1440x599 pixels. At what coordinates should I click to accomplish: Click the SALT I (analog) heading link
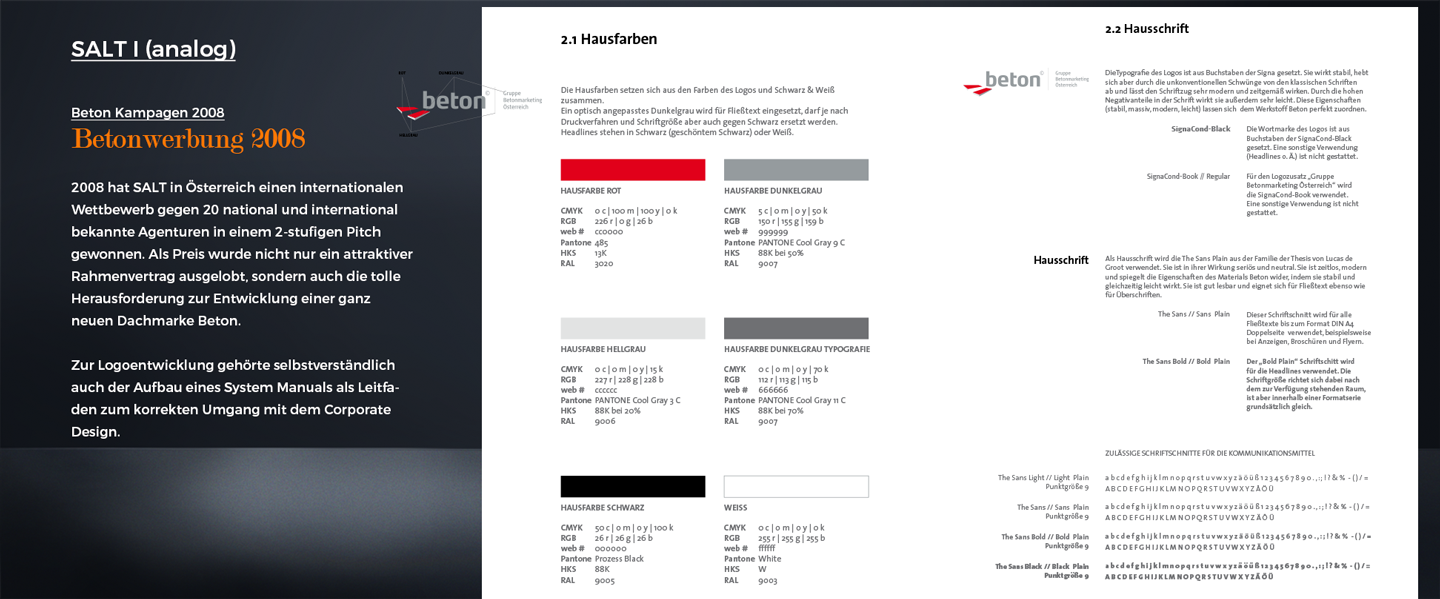click(153, 49)
